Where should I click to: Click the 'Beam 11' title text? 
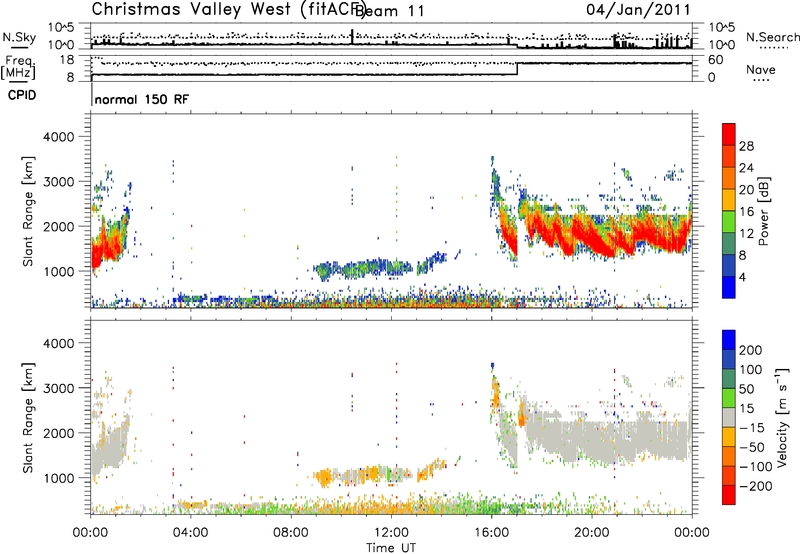(389, 11)
